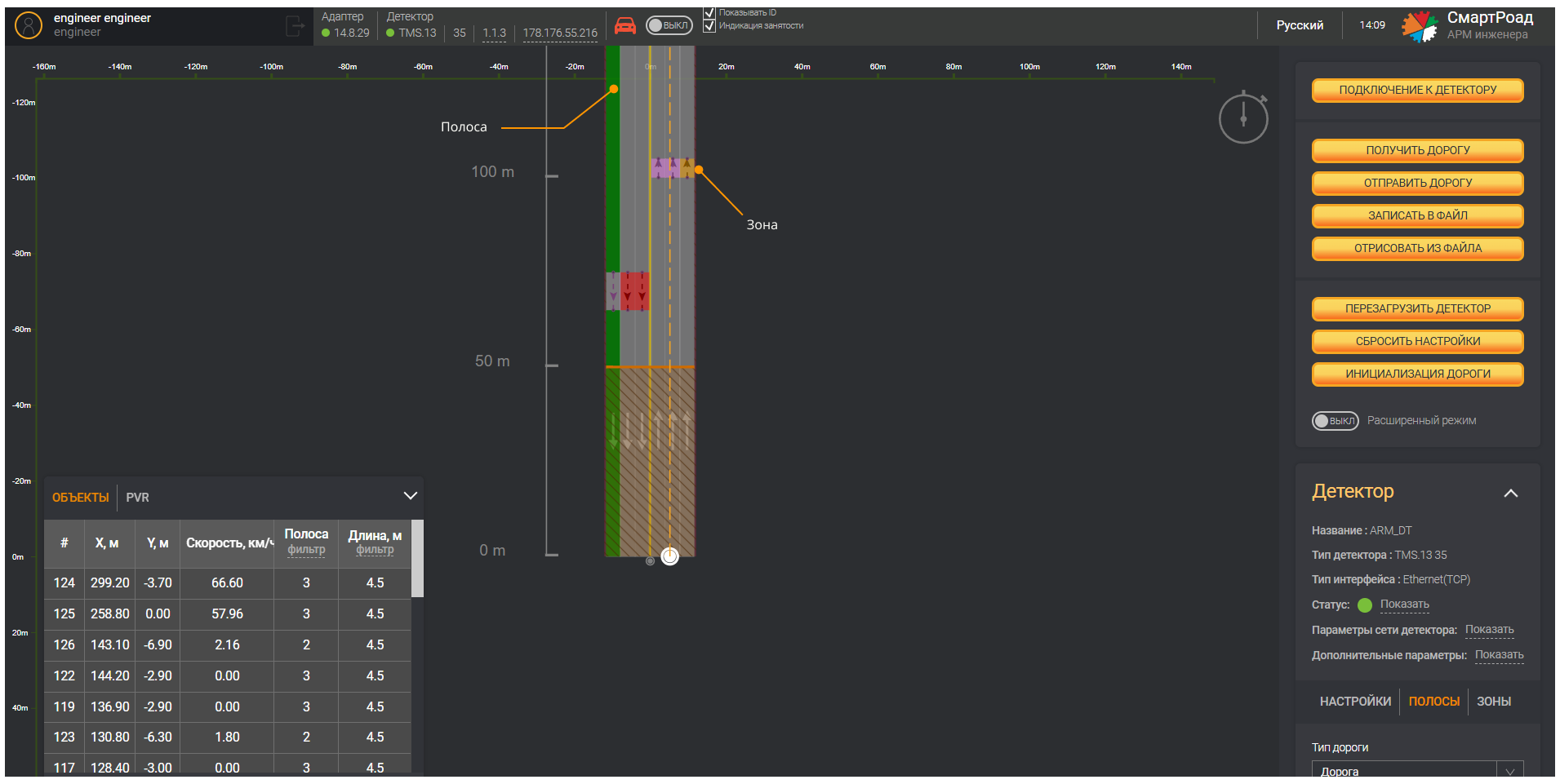Click the logout door icon

point(296,26)
